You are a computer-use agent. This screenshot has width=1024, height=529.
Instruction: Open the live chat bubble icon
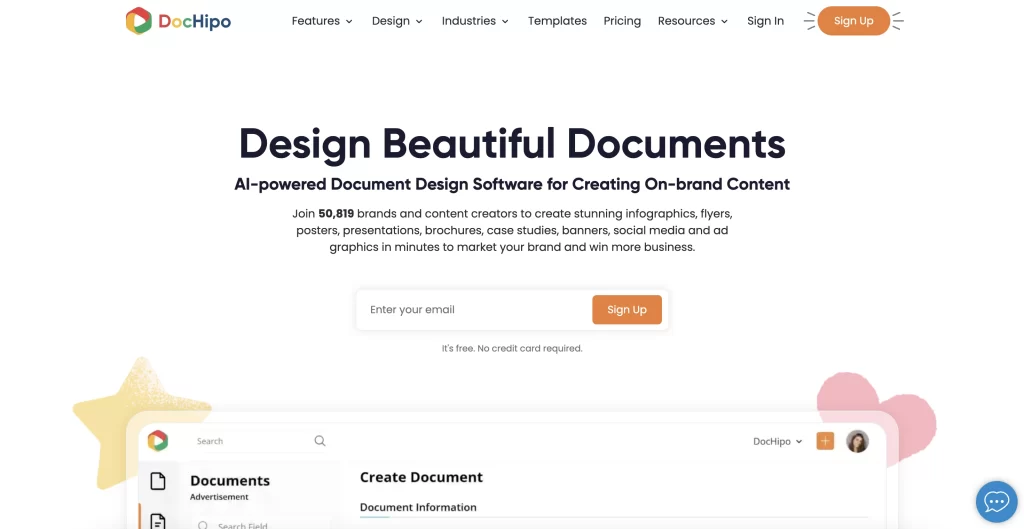point(997,502)
